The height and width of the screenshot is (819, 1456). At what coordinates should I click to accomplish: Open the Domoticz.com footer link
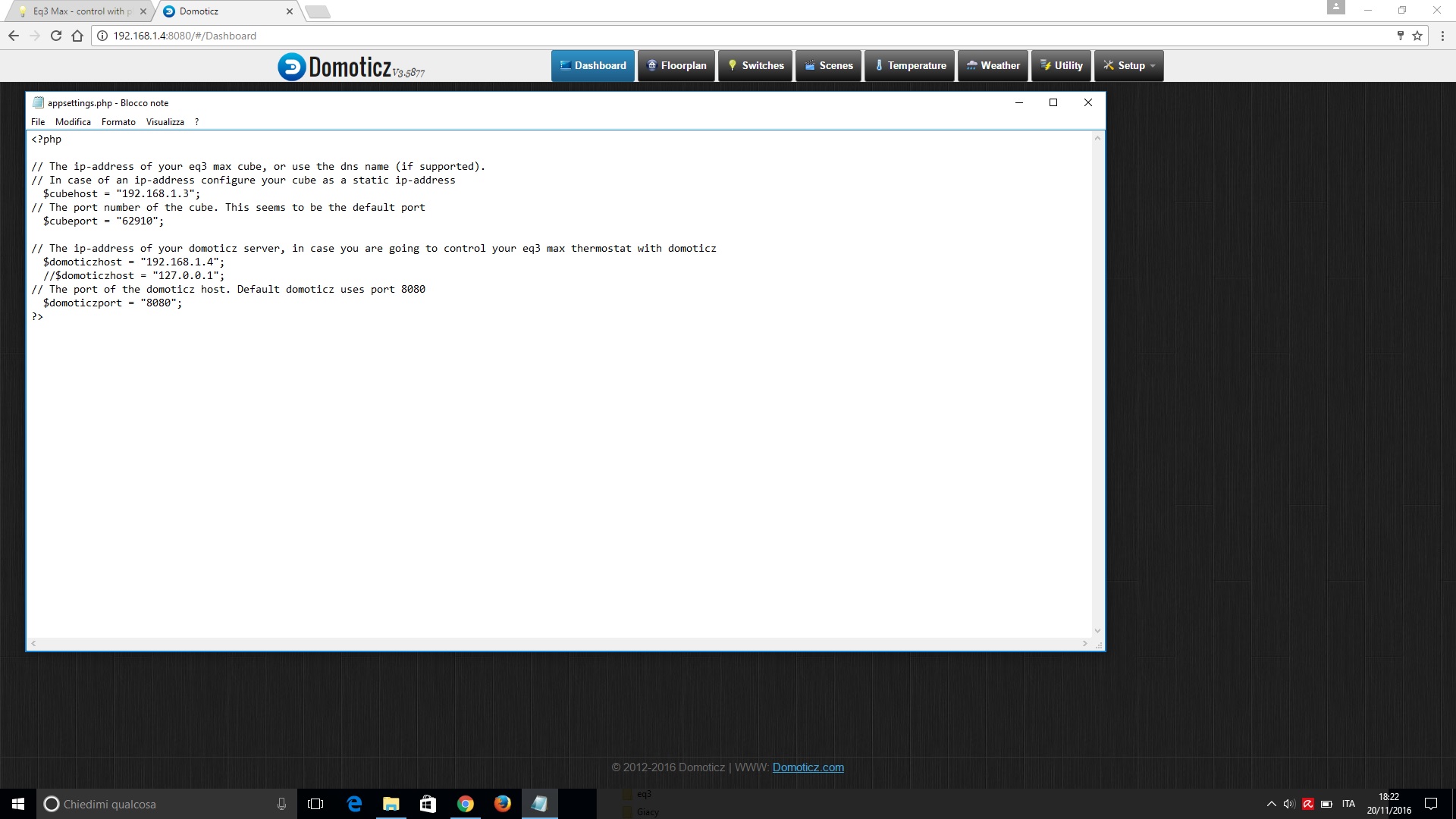click(x=808, y=767)
